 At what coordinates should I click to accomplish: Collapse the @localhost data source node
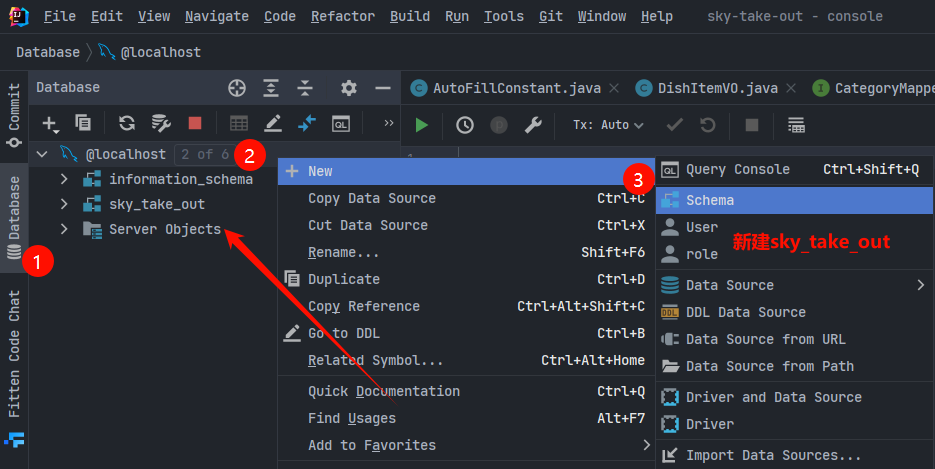(x=42, y=154)
